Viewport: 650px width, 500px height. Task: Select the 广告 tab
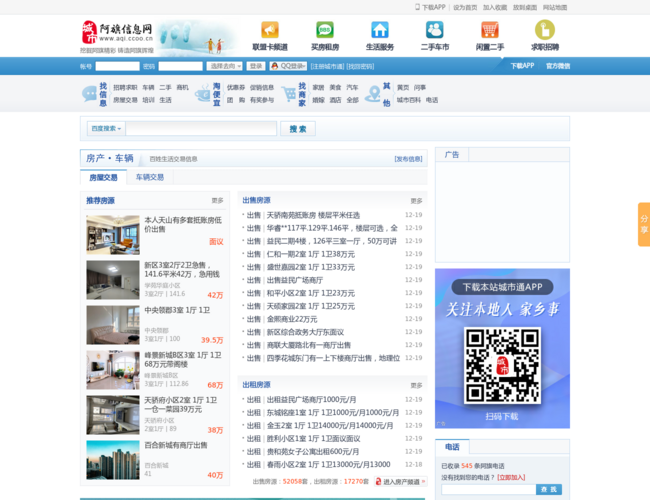452,155
